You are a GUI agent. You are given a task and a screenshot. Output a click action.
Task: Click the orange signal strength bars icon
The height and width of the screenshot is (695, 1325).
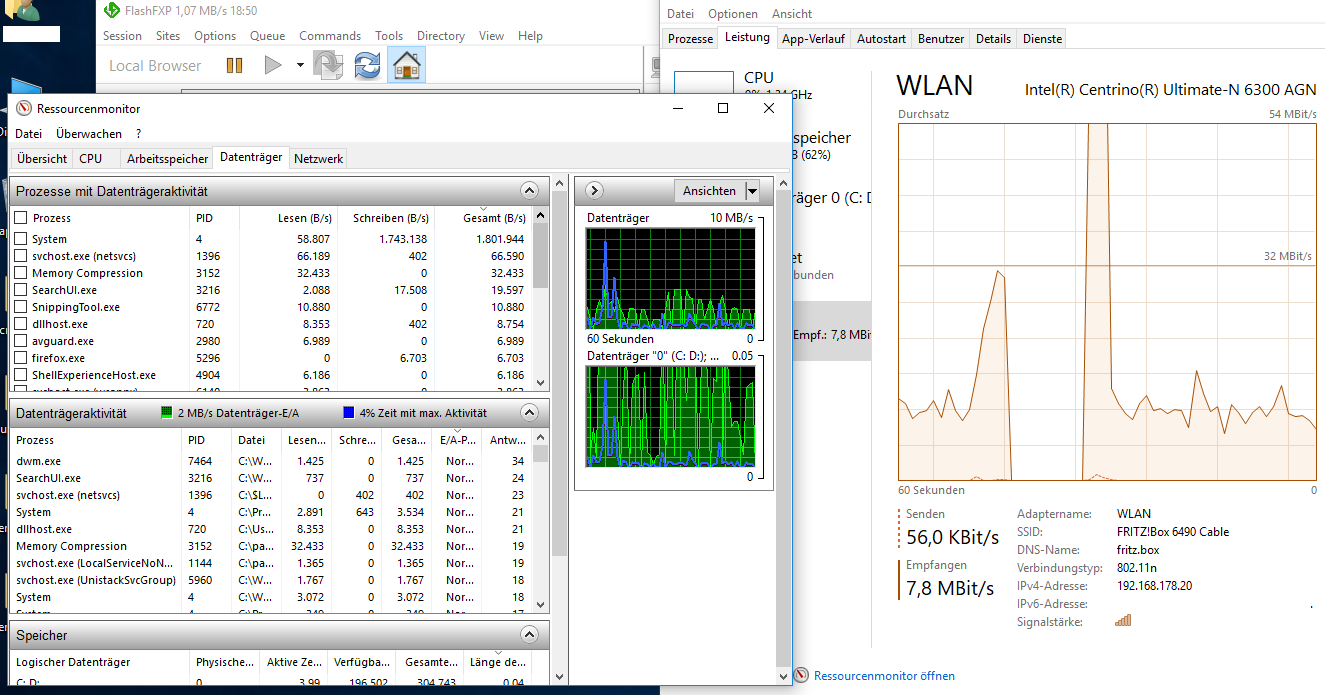(1123, 621)
